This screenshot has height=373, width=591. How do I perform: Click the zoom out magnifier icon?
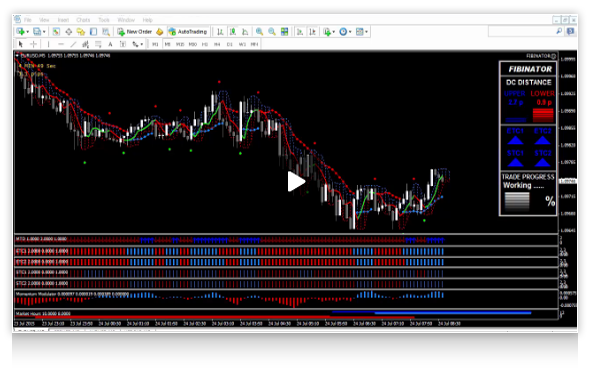pos(272,32)
